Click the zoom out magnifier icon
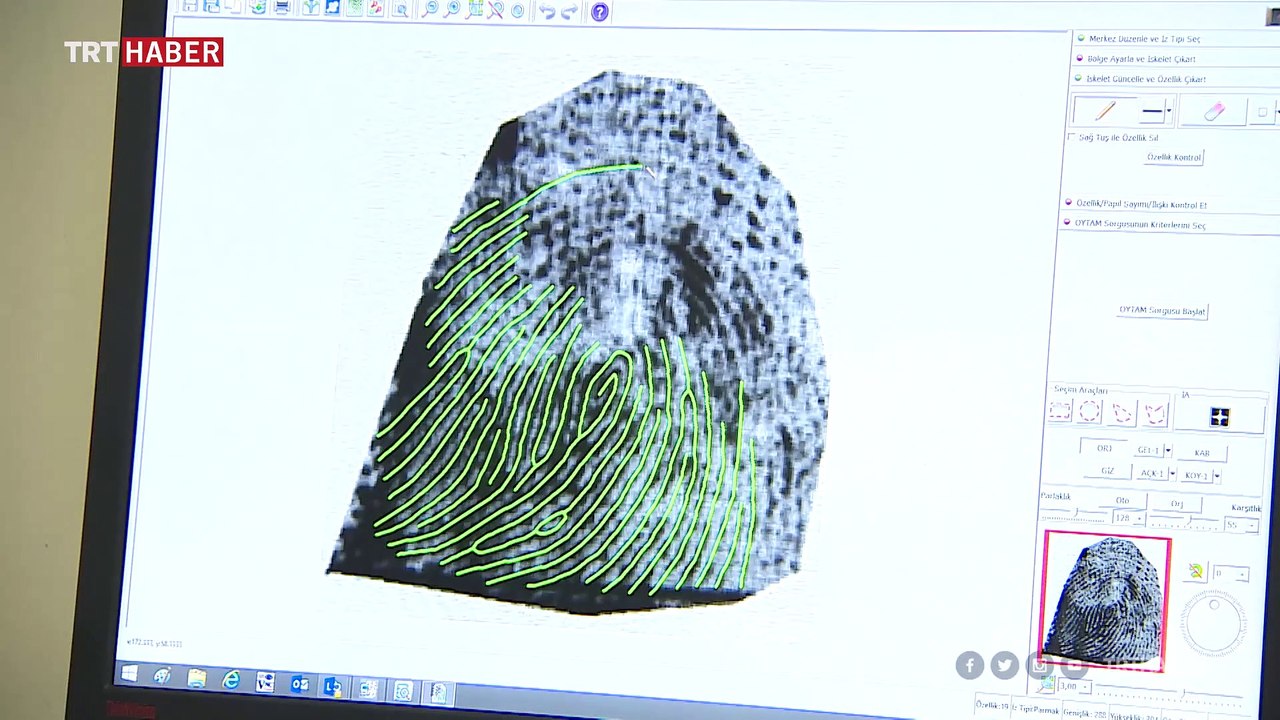 (x=429, y=9)
